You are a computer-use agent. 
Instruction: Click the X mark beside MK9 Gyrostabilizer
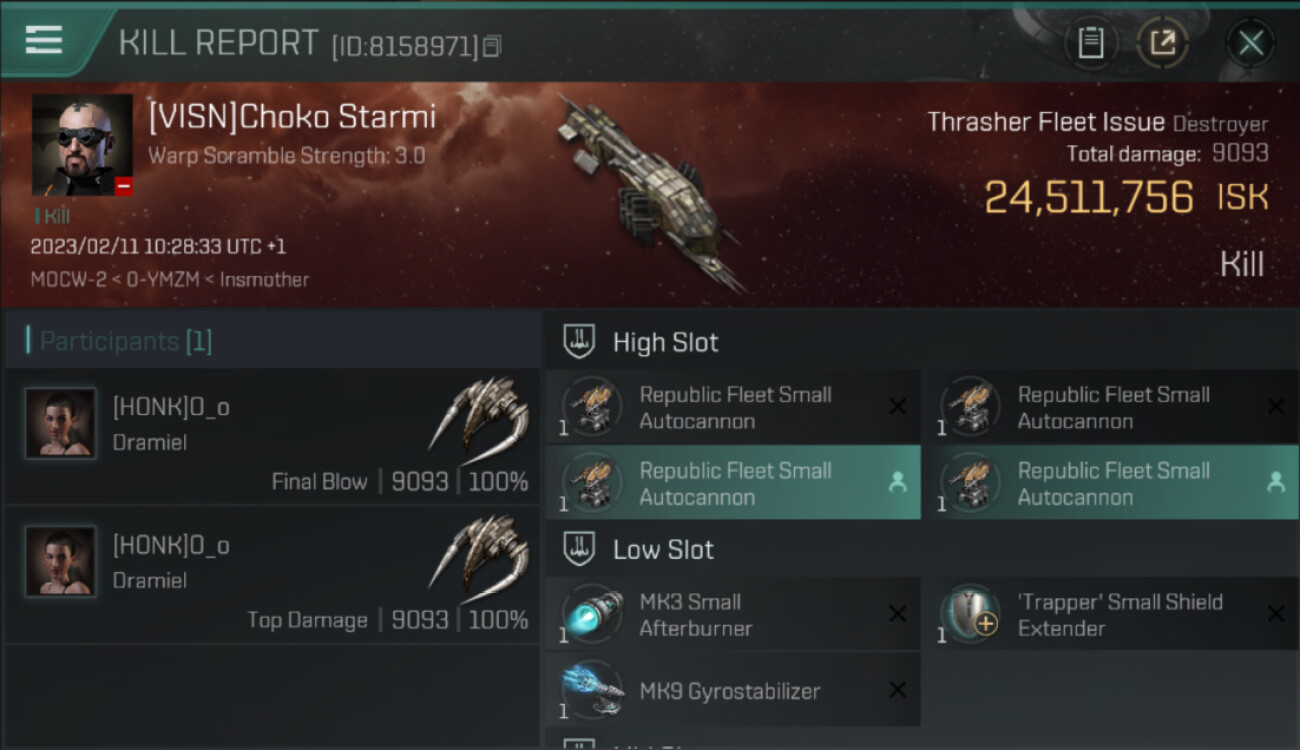(x=897, y=690)
